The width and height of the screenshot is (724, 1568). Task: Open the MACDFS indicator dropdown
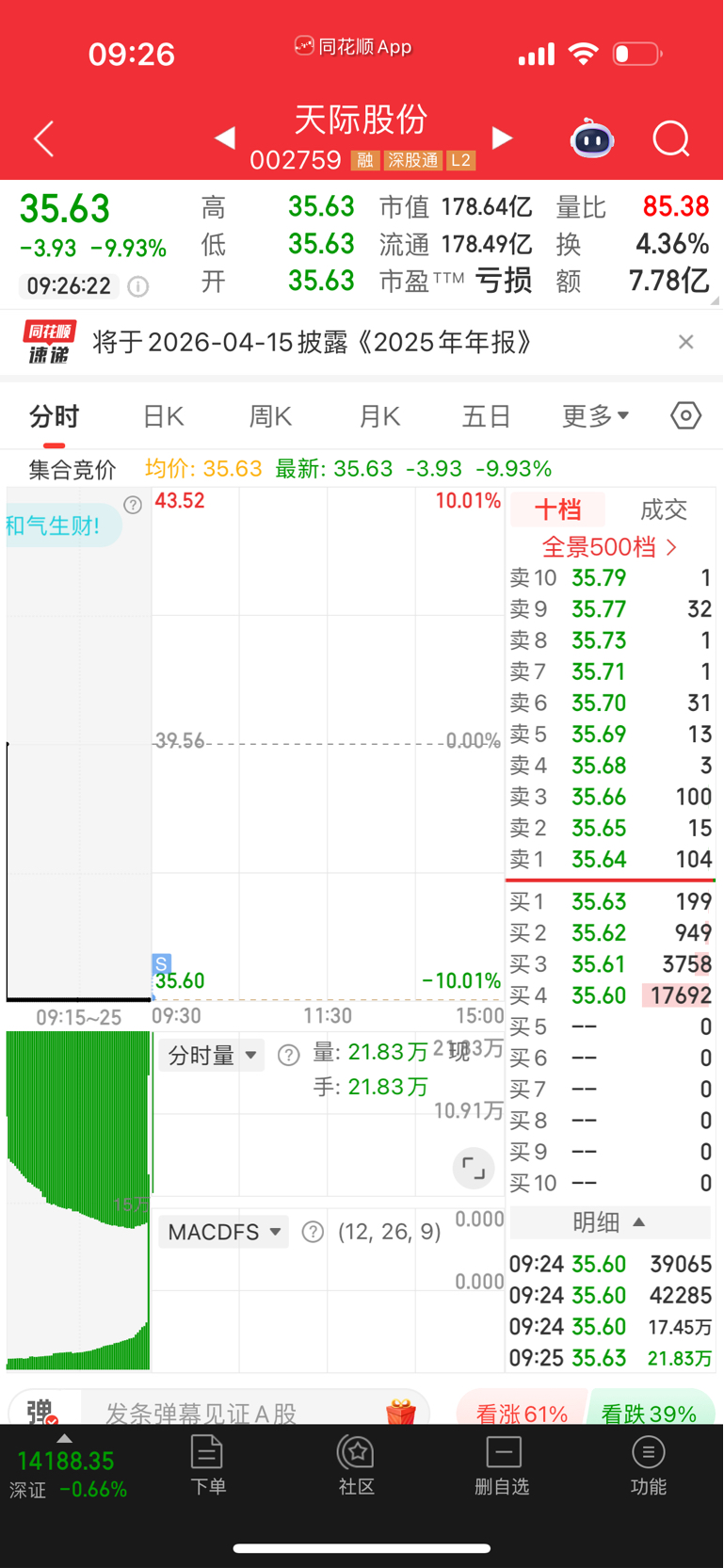[x=224, y=1232]
